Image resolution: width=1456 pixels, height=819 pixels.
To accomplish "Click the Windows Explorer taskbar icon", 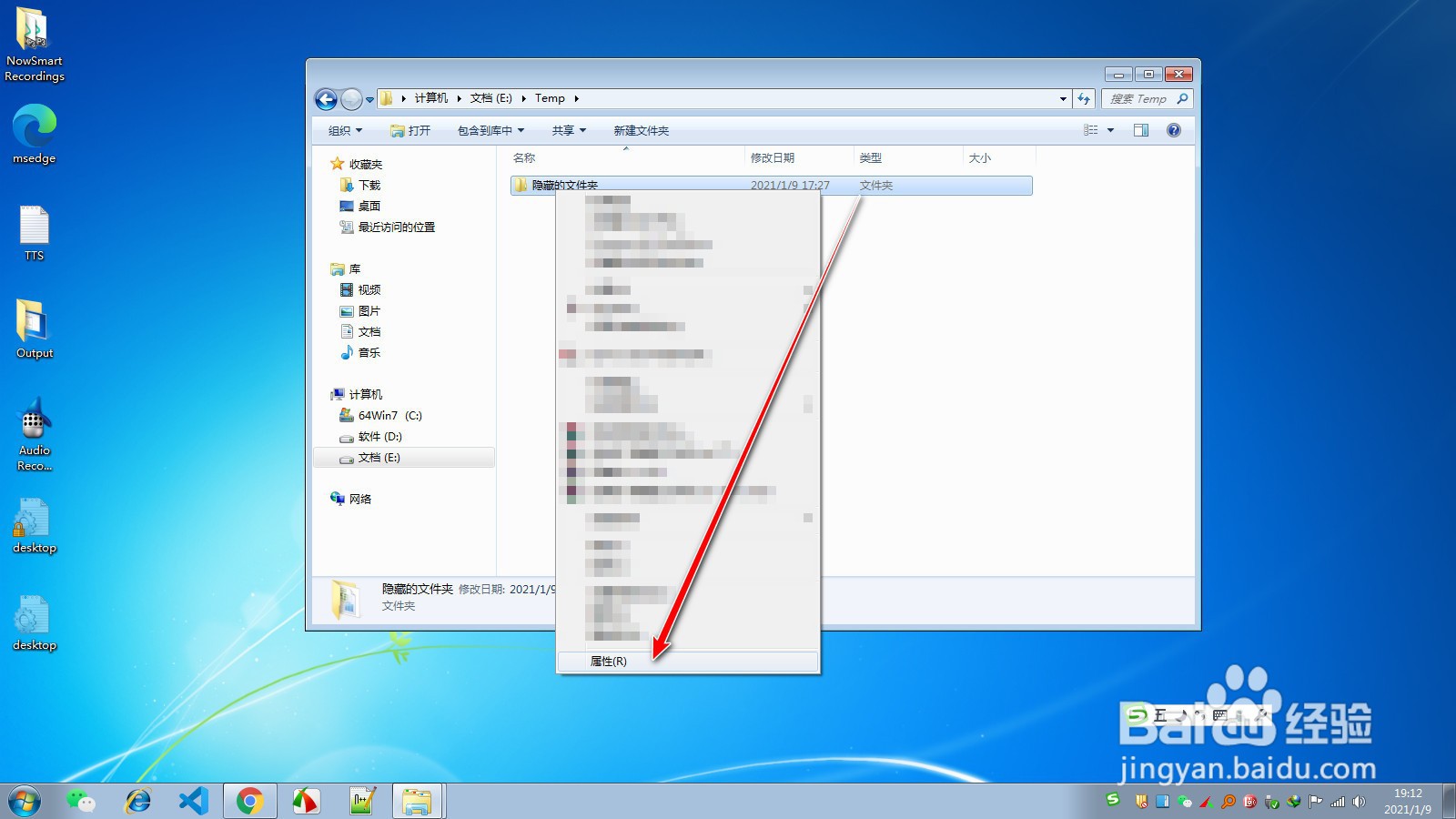I will [x=418, y=801].
